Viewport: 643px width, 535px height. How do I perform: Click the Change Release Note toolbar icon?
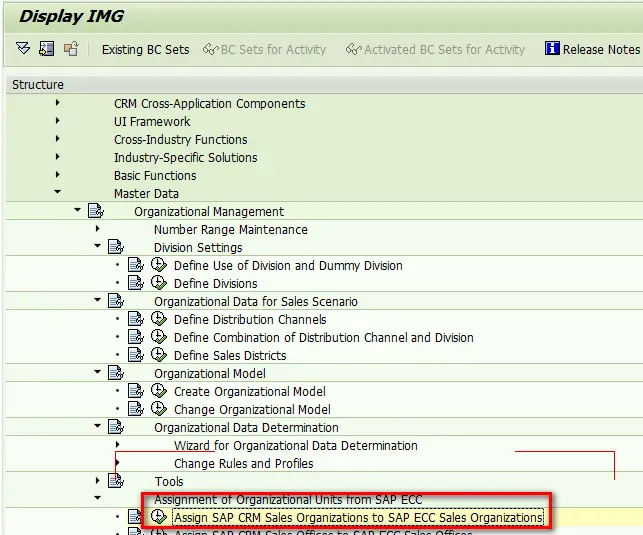pos(71,49)
